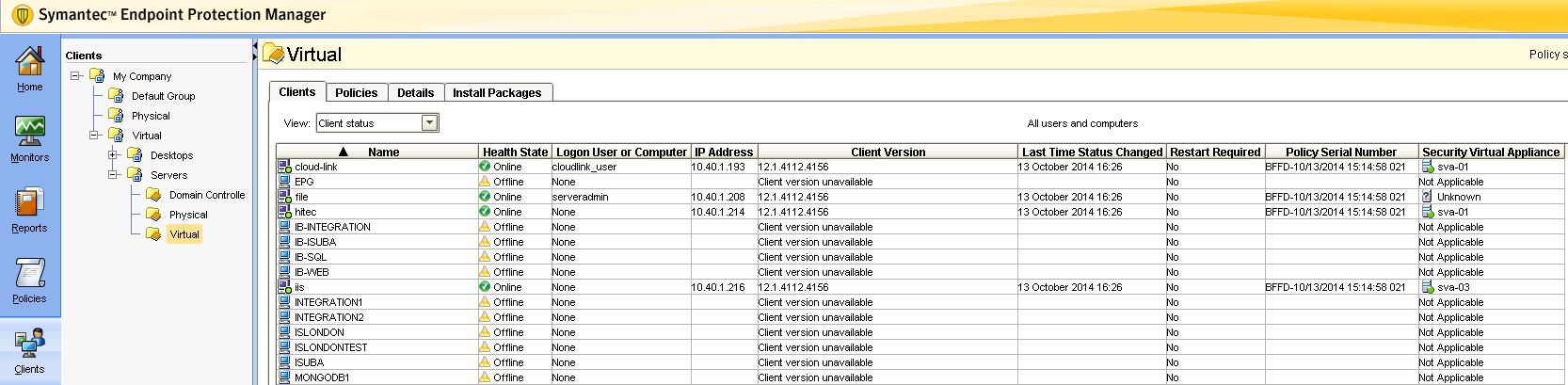Switch to the Policies tab

[356, 92]
